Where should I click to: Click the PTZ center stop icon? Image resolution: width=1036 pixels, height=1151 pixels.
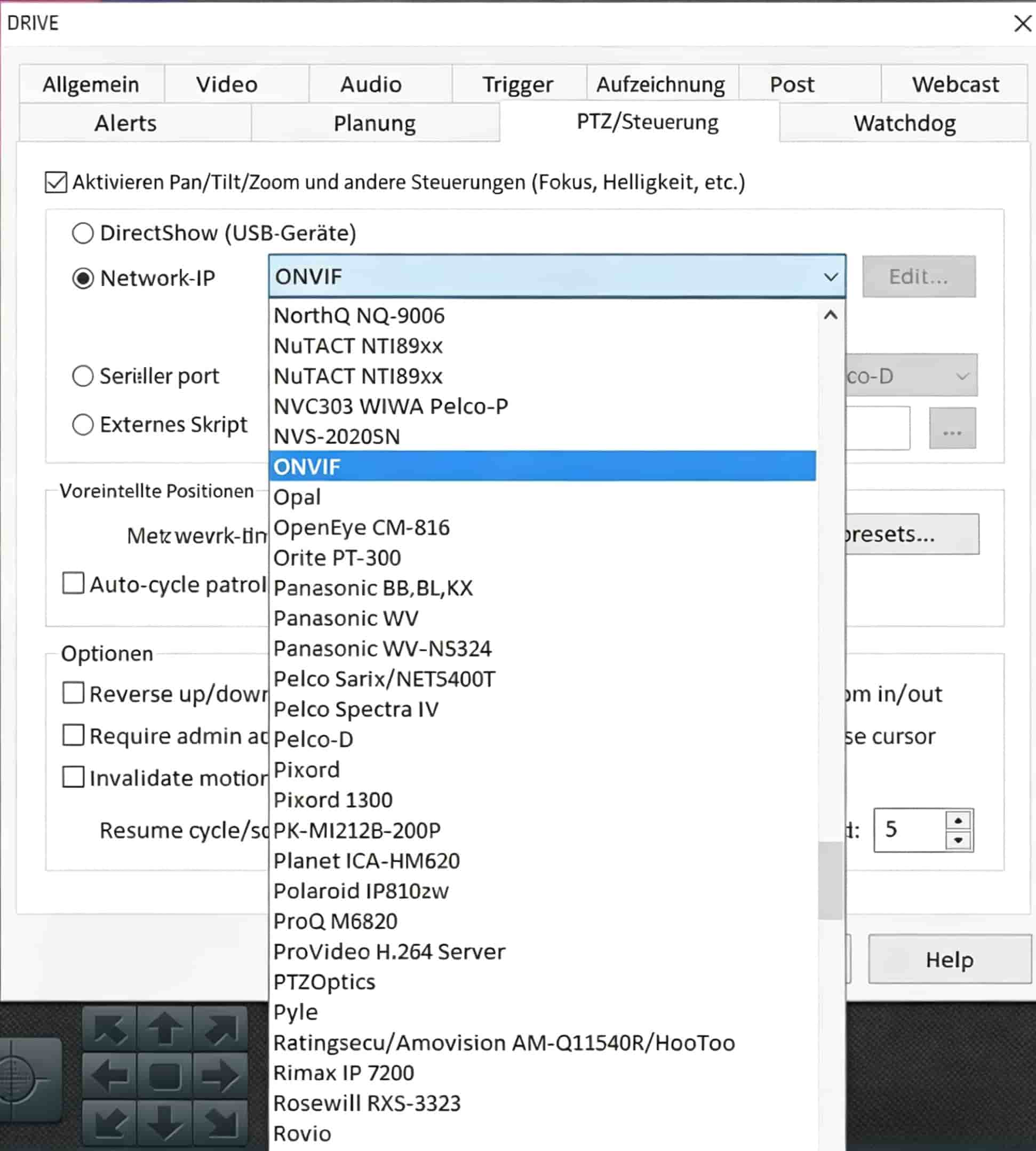tap(164, 1075)
